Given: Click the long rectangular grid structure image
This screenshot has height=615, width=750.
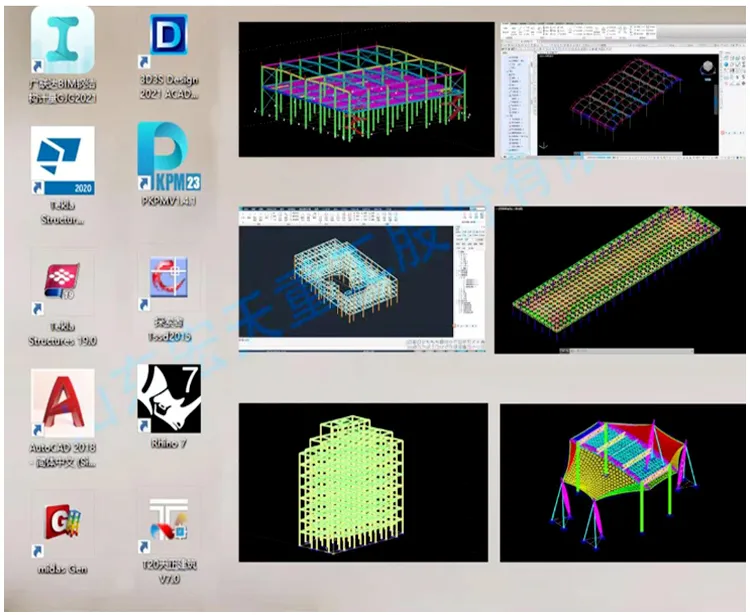Looking at the screenshot, I should click(x=620, y=280).
